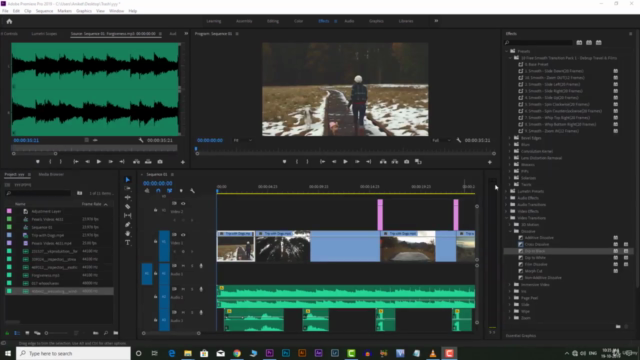Toggle Snap in timeline (magnet icon)

158,191
